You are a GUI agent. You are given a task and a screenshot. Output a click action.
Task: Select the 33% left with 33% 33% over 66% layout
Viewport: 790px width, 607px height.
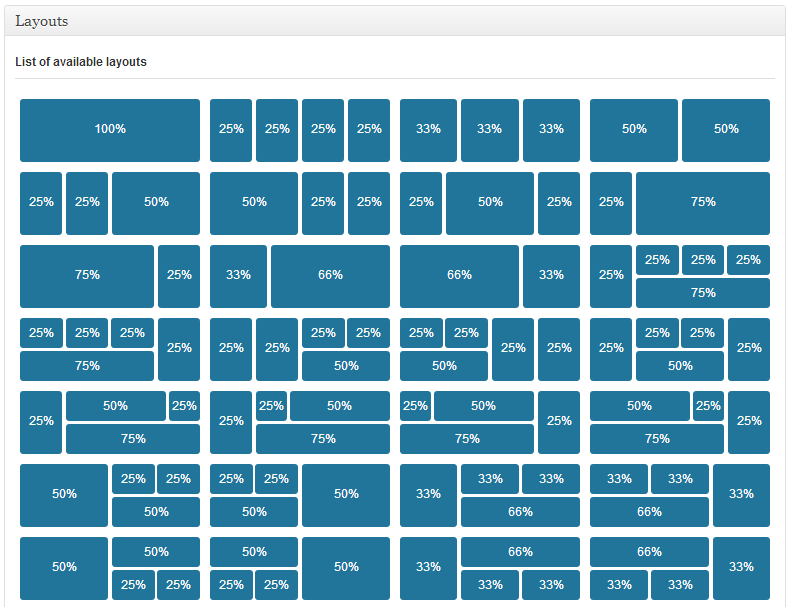pos(490,495)
